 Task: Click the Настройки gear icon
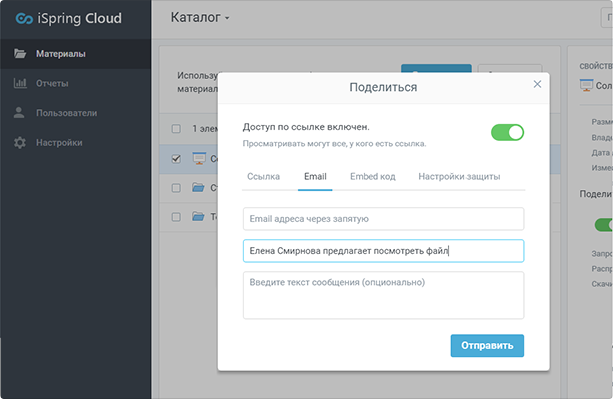20,142
